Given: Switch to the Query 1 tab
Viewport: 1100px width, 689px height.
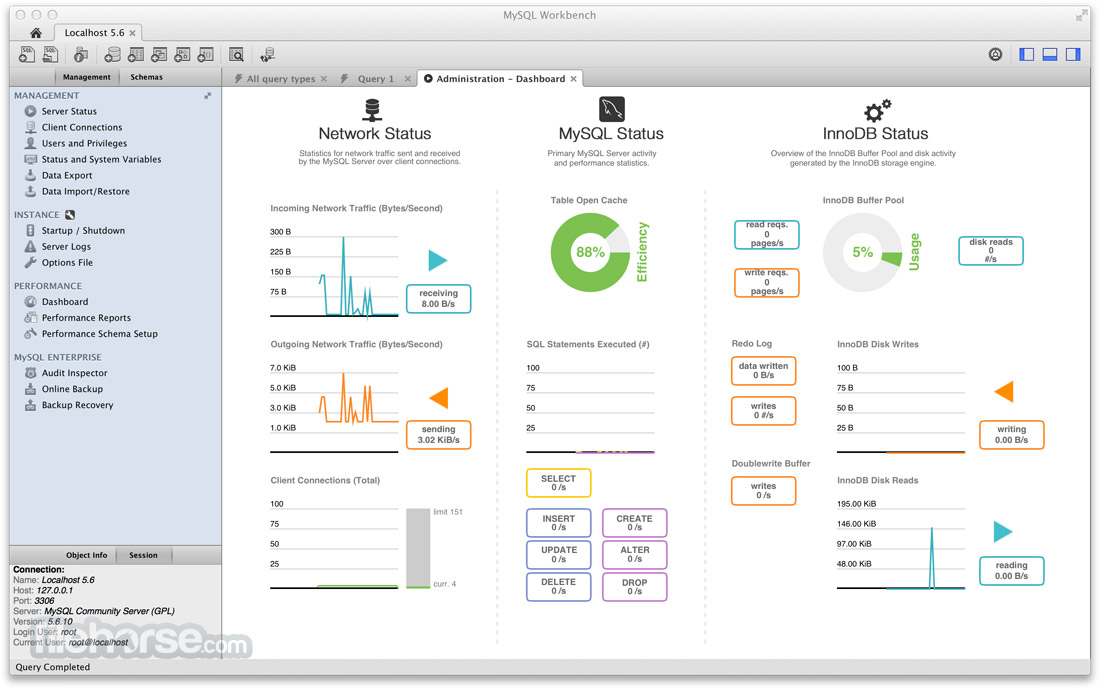Looking at the screenshot, I should pyautogui.click(x=375, y=79).
